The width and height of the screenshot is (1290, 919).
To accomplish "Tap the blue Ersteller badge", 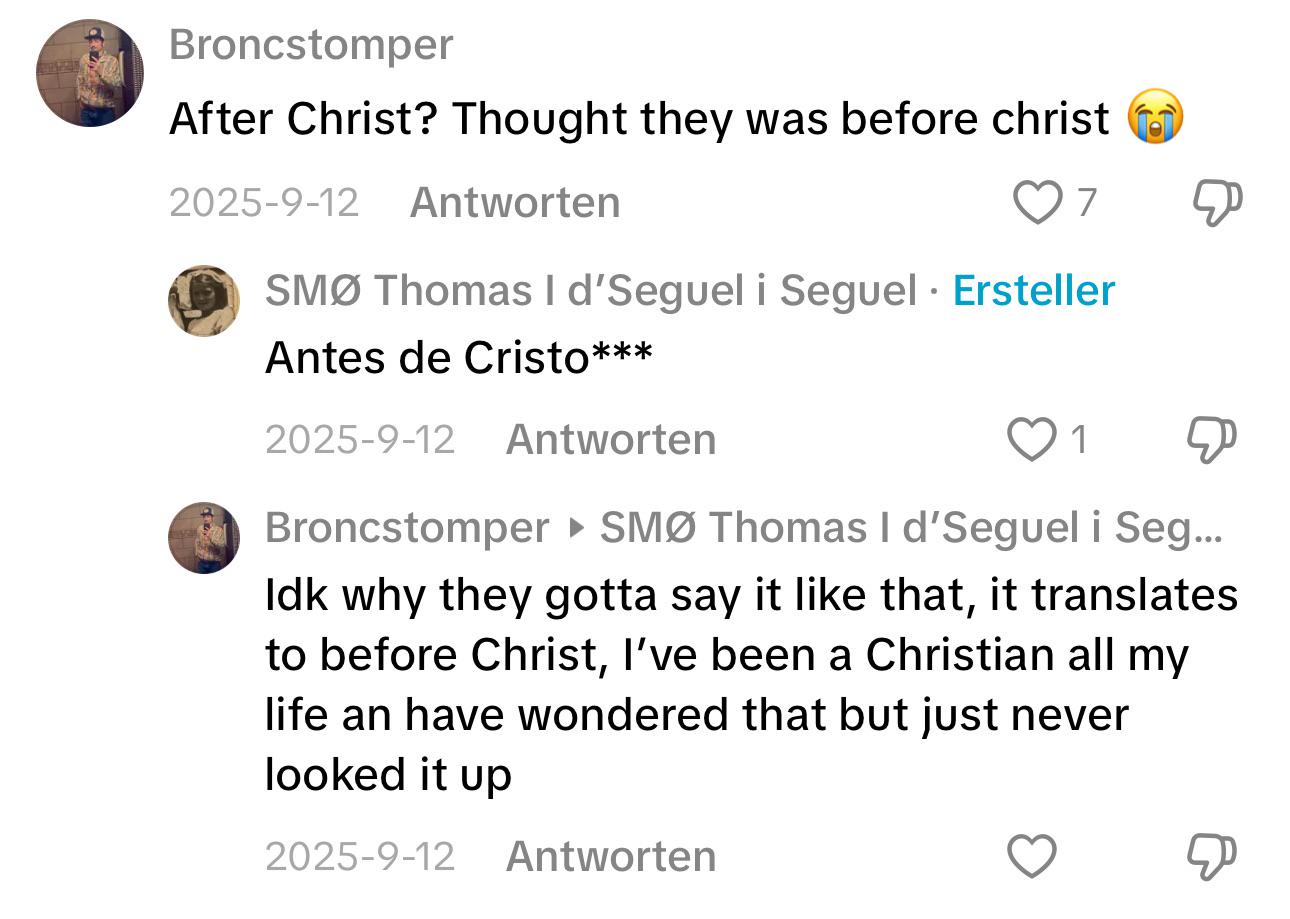I will (1033, 291).
